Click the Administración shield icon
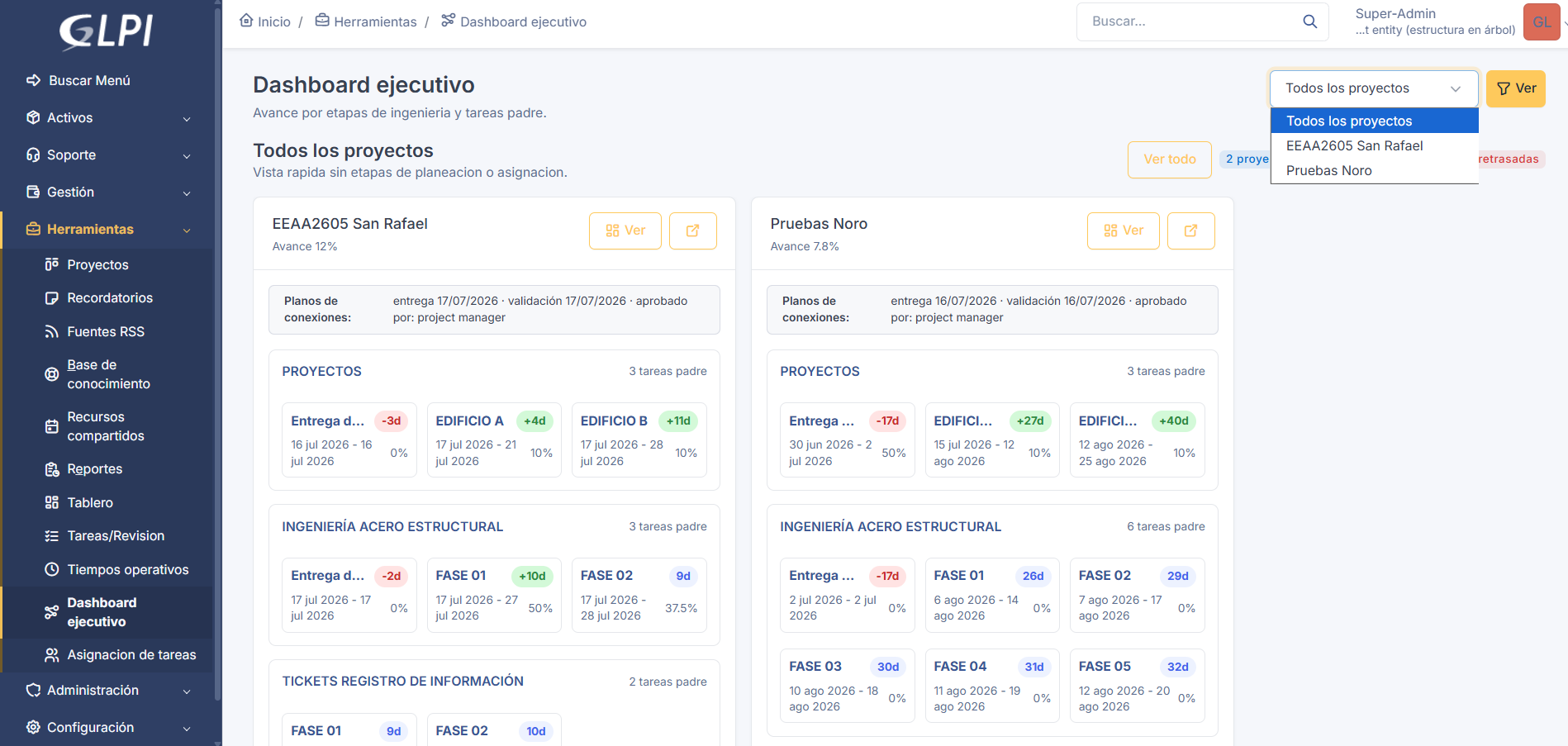The height and width of the screenshot is (746, 1568). tap(33, 690)
